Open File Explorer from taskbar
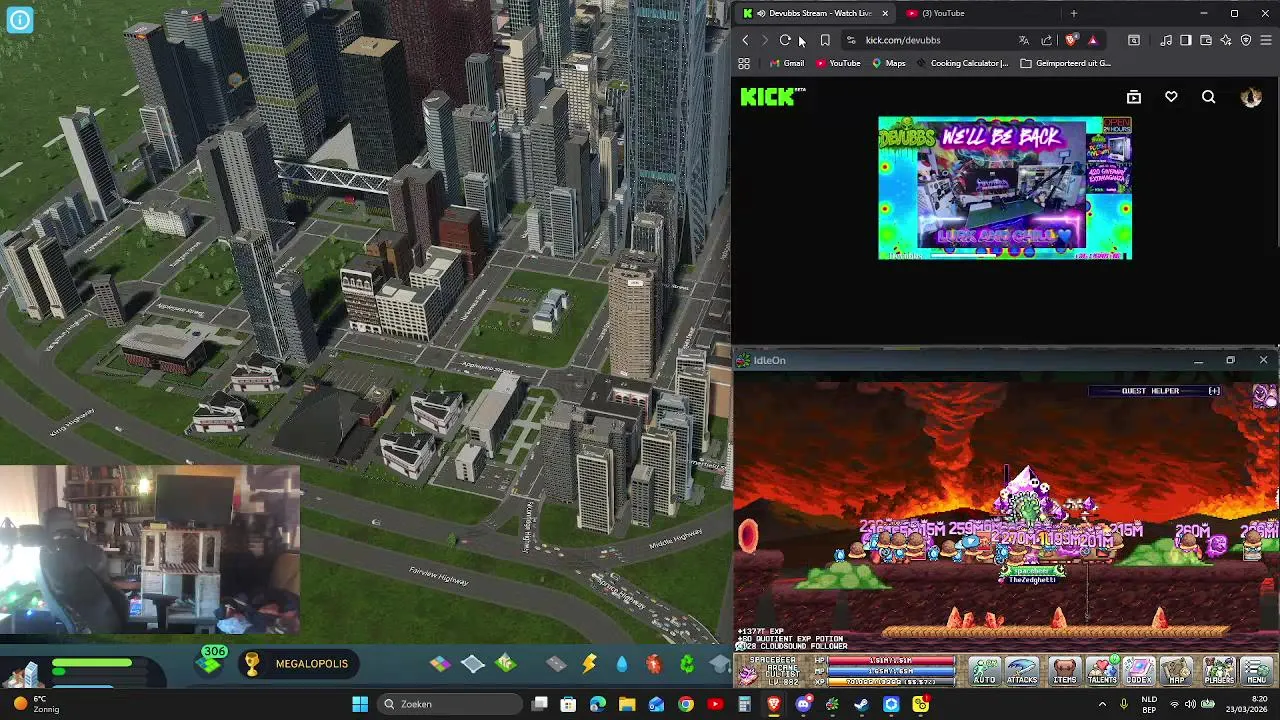 [627, 704]
